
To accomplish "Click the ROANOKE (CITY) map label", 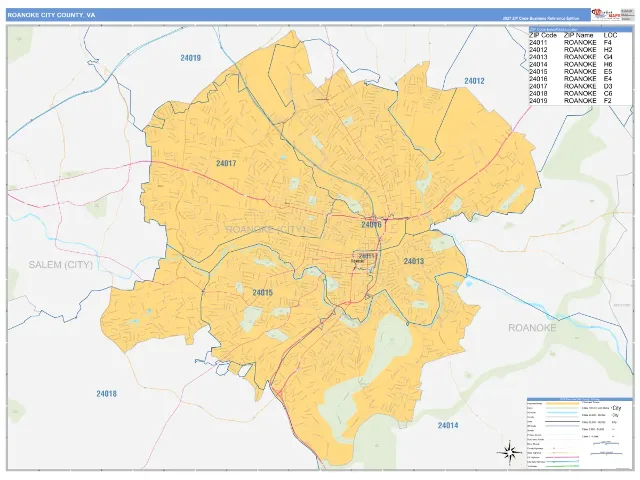I will (265, 229).
